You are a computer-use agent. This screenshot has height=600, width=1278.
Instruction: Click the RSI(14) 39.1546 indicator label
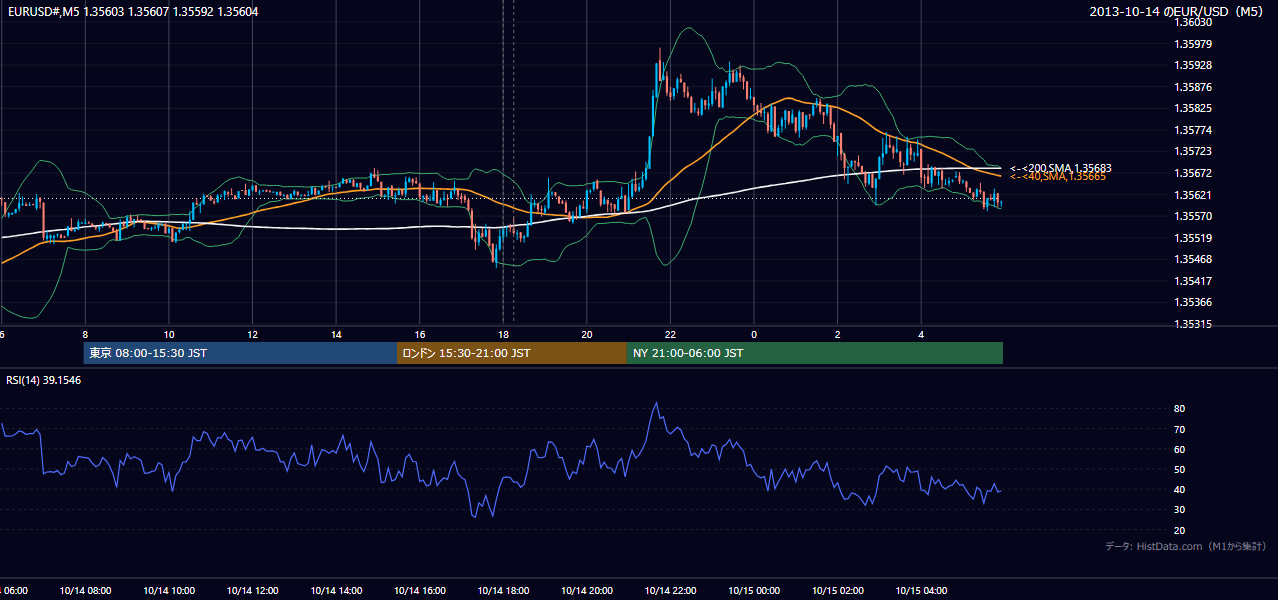coord(44,380)
